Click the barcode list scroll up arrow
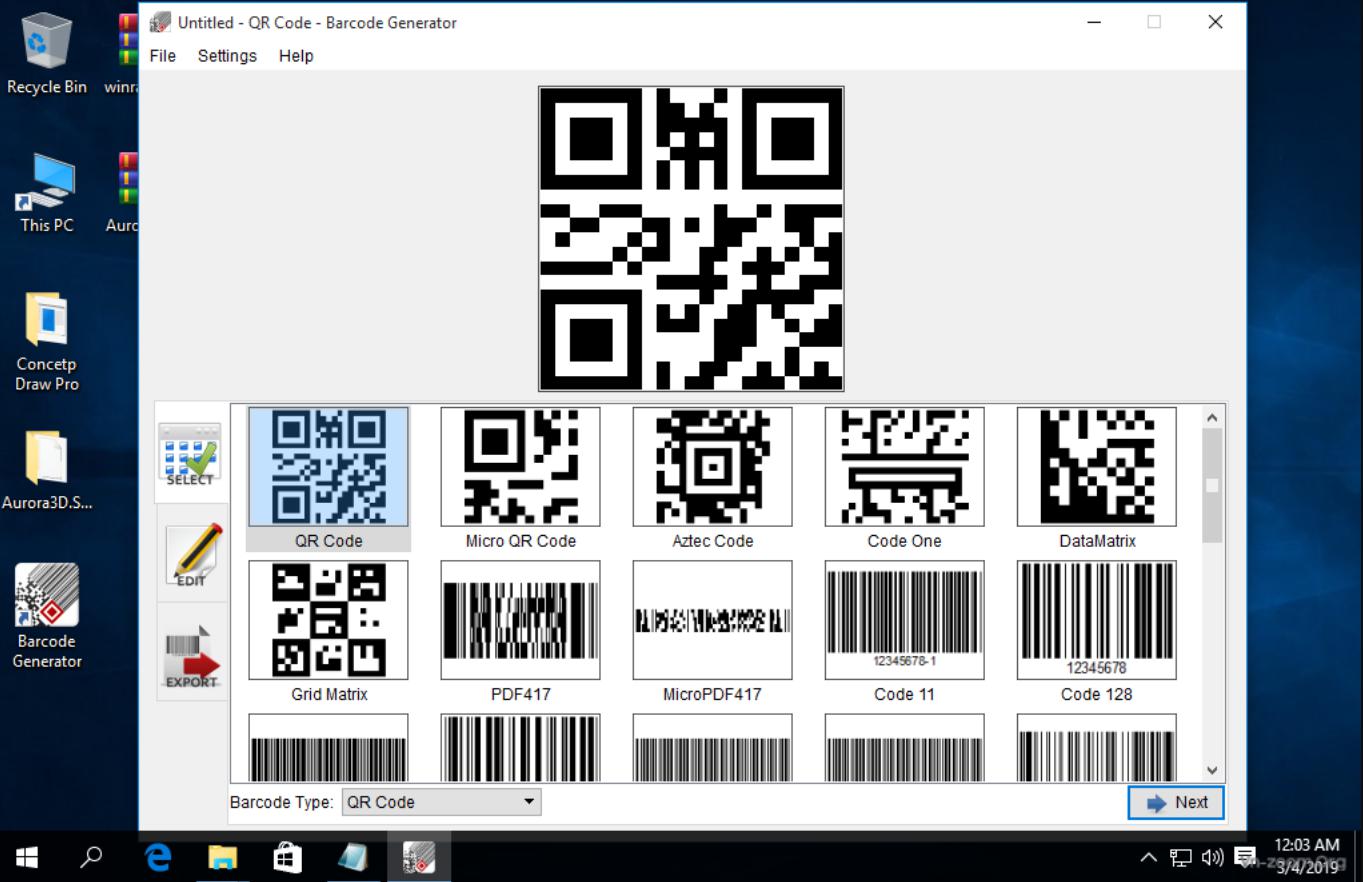The image size is (1363, 882). 1212,417
